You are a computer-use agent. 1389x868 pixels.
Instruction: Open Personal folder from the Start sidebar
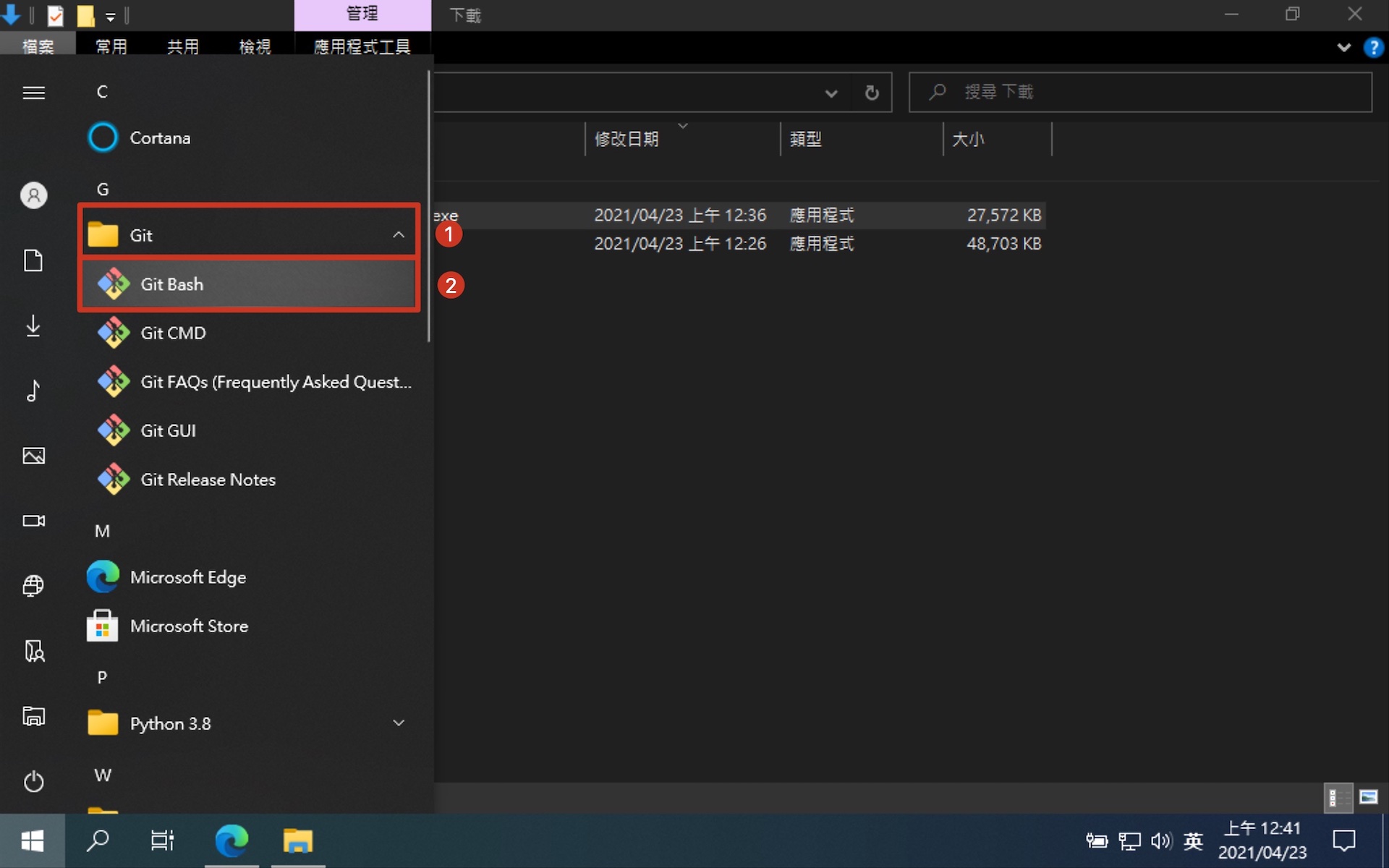[x=33, y=651]
